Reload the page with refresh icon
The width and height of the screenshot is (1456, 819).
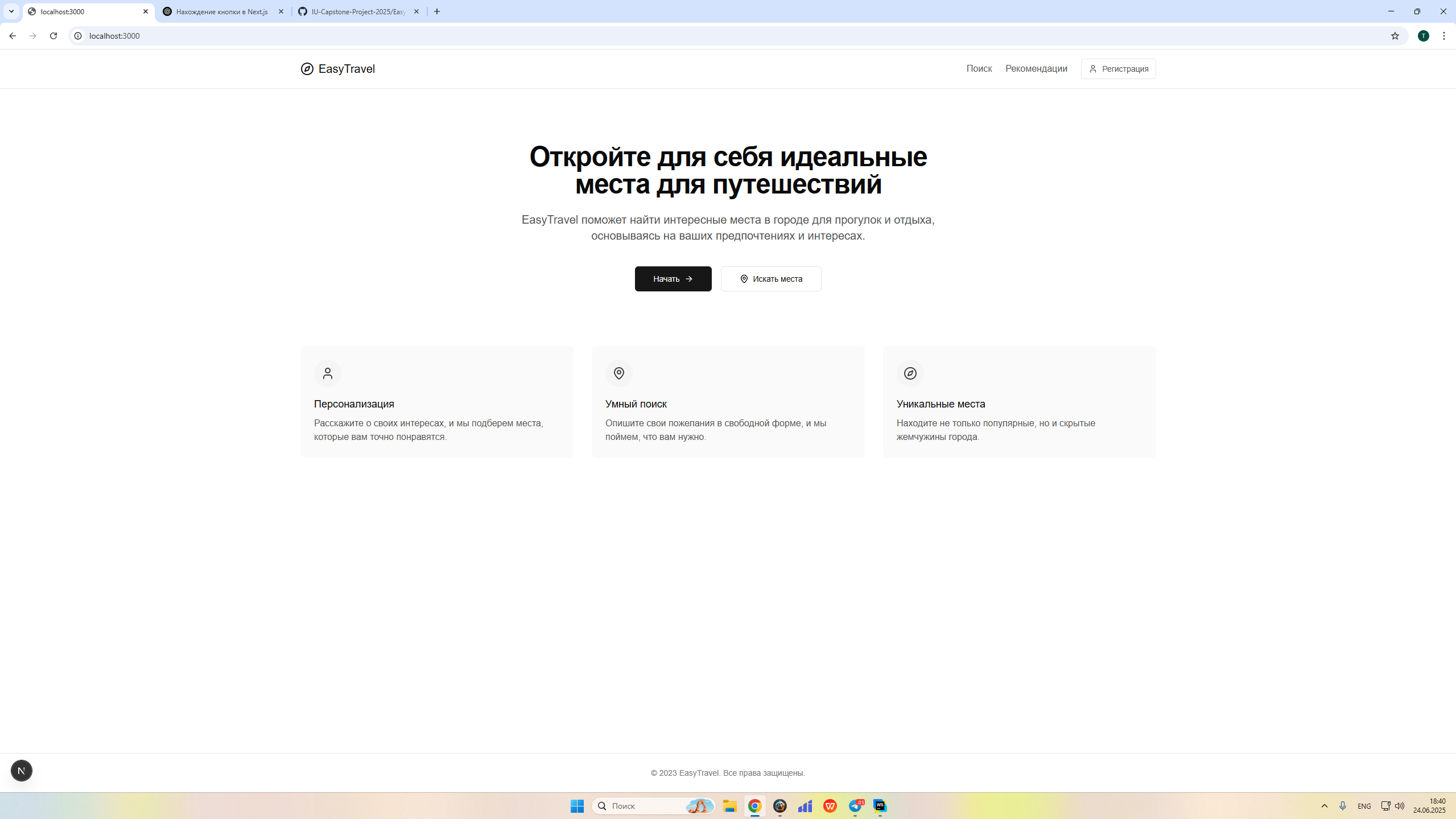53,36
